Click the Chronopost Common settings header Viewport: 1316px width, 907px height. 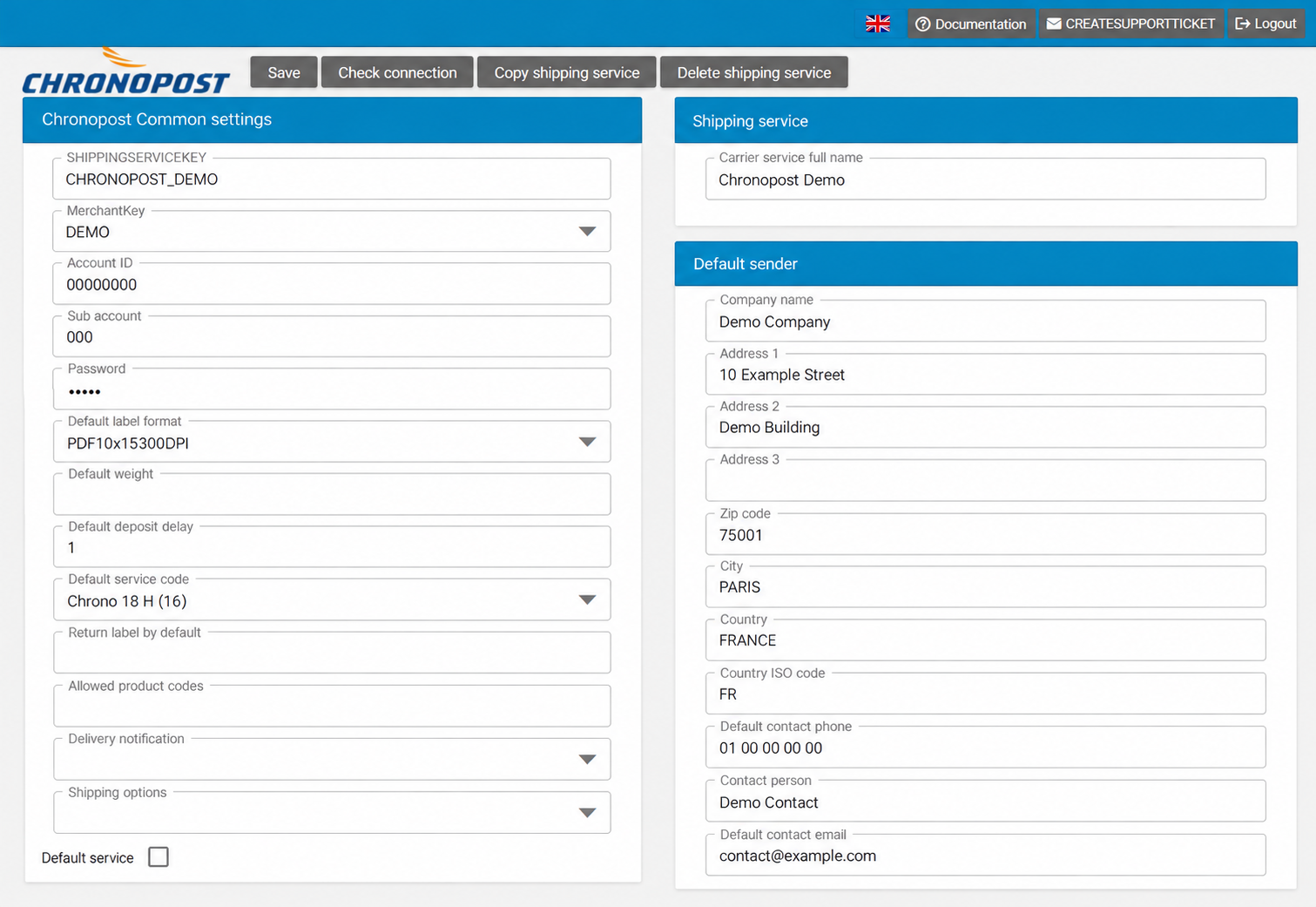(x=332, y=119)
